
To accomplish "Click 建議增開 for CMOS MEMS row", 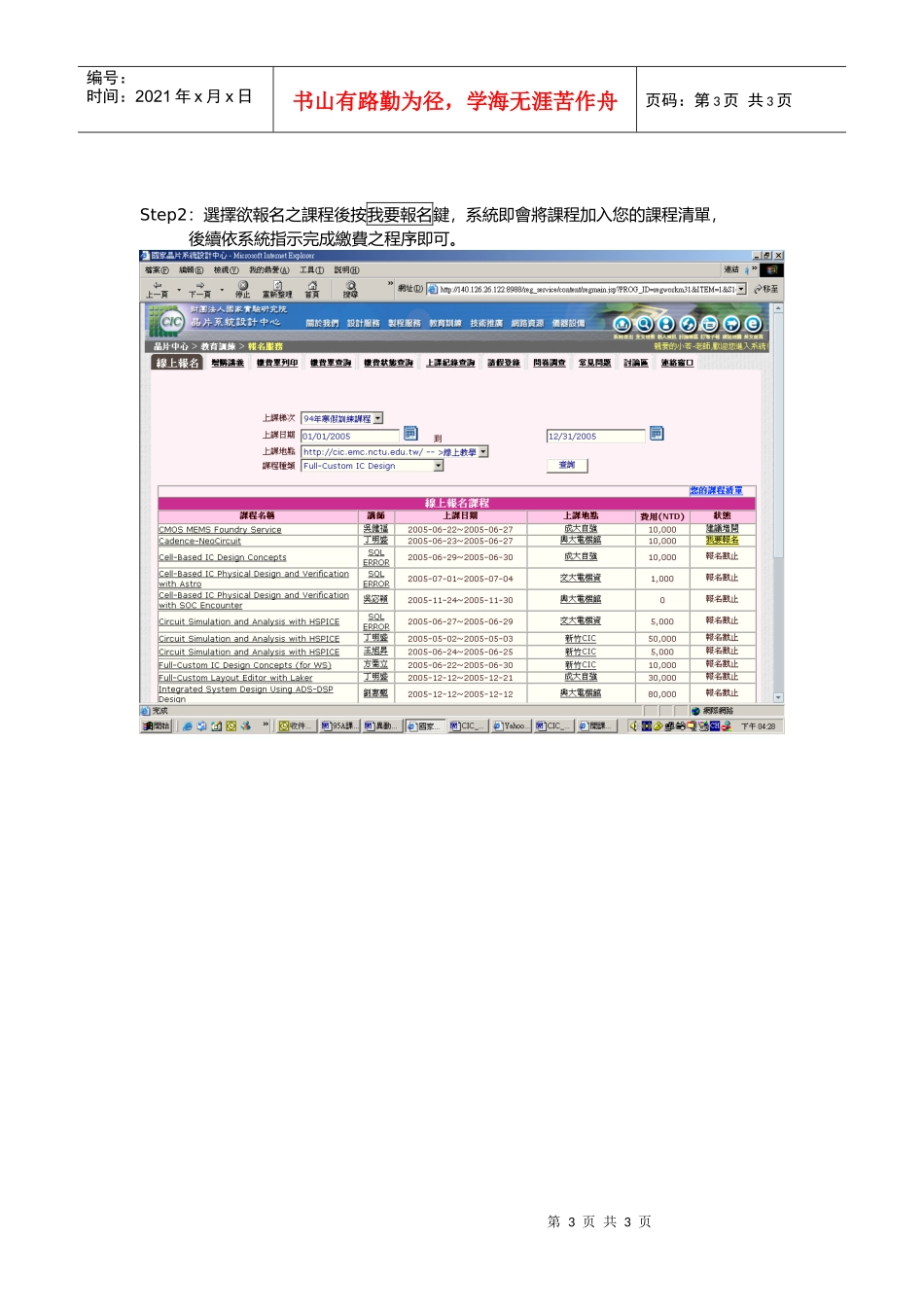I will 723,529.
